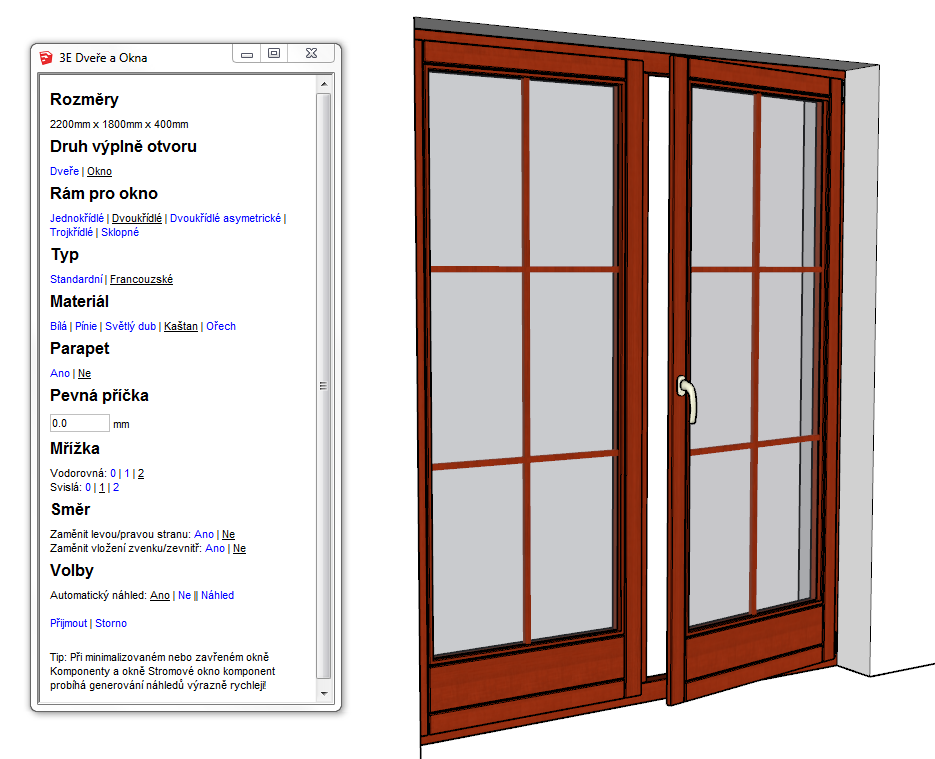Enable Parapet by clicking Ano

tap(60, 373)
